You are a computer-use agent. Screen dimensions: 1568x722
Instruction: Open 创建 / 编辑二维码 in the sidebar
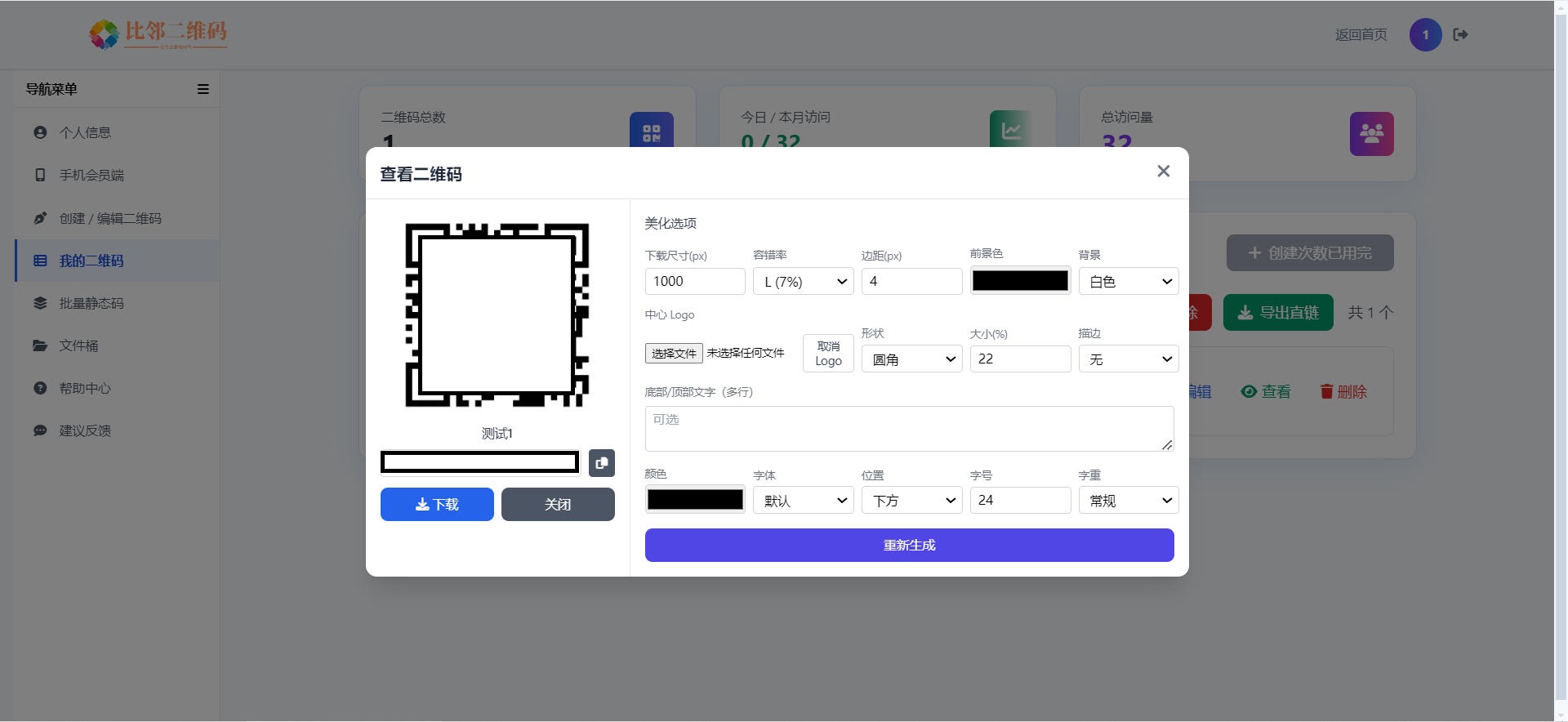[117, 218]
